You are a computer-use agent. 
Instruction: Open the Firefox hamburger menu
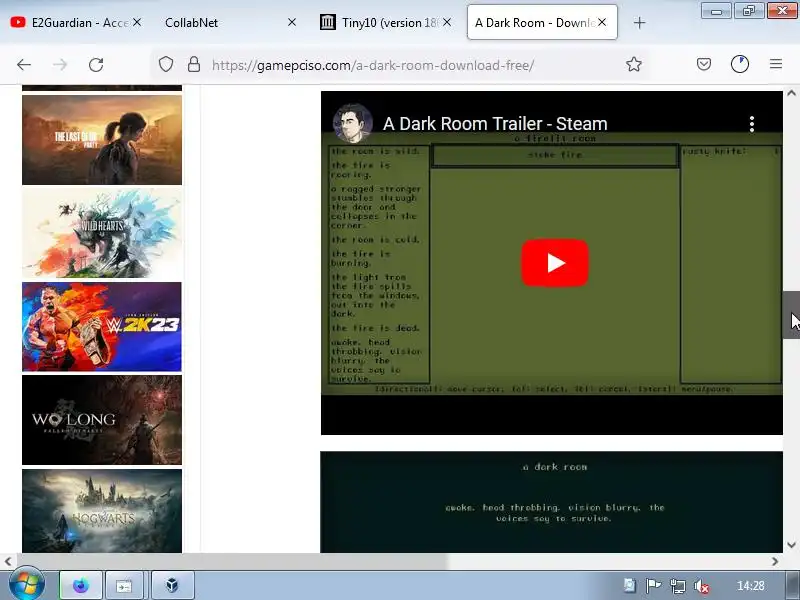tap(776, 64)
